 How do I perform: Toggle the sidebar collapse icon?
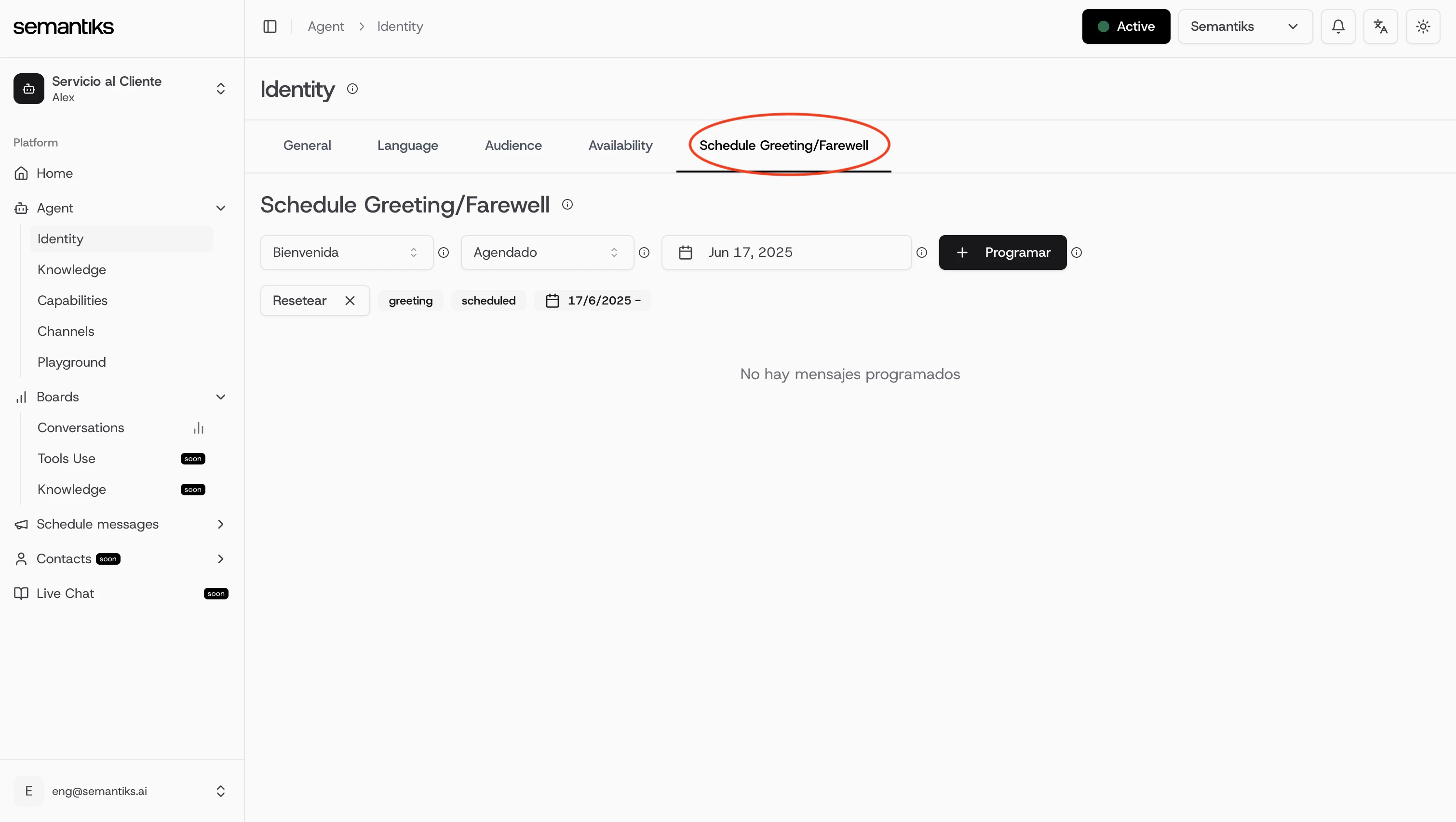(270, 26)
